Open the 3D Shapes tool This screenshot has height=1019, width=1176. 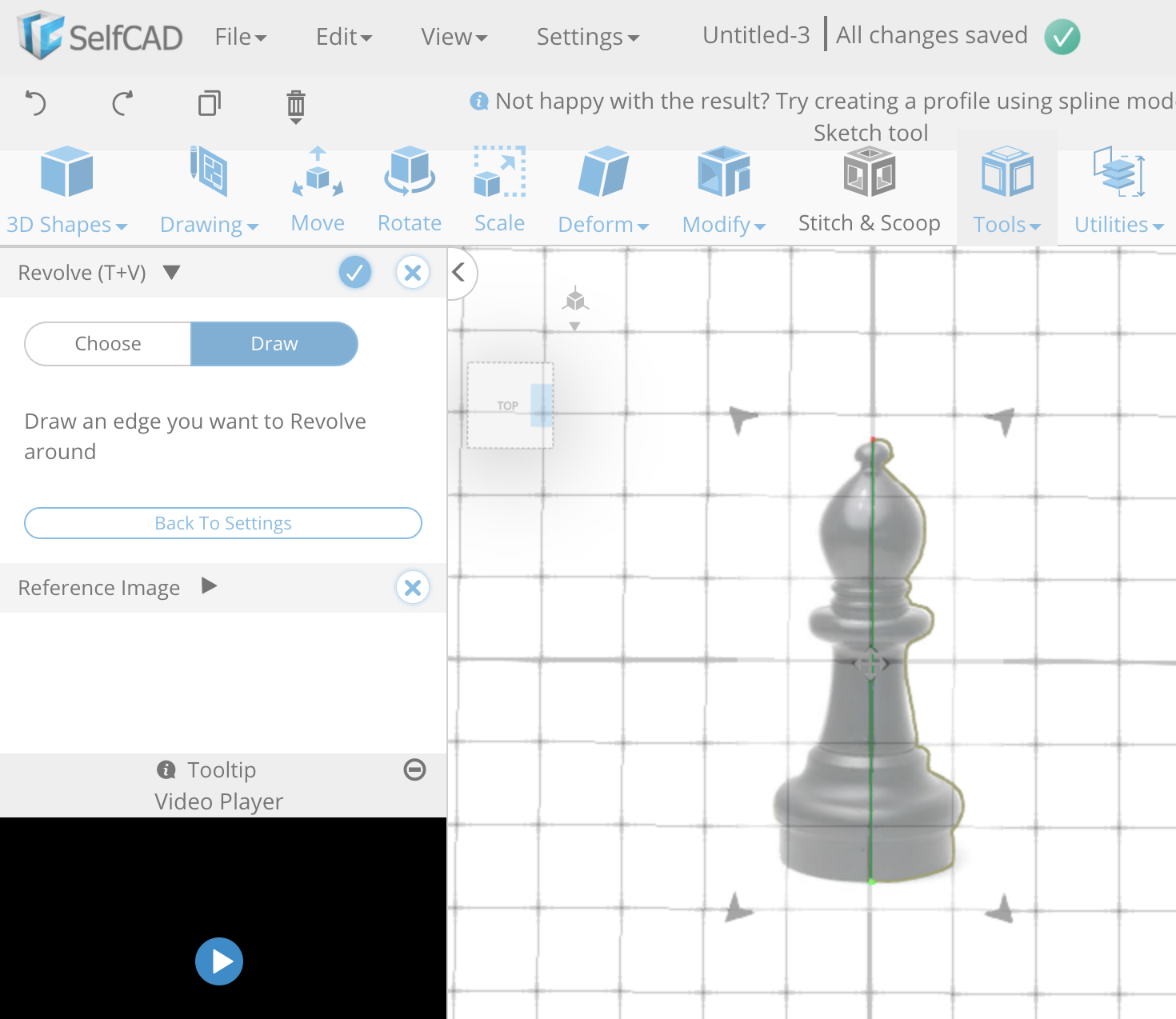click(67, 190)
